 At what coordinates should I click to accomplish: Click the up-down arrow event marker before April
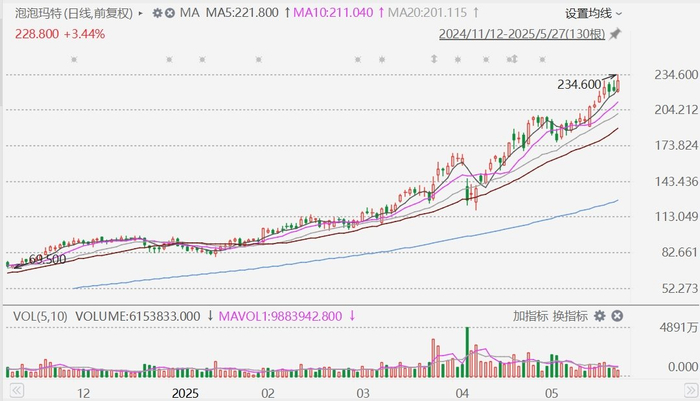coord(434,59)
